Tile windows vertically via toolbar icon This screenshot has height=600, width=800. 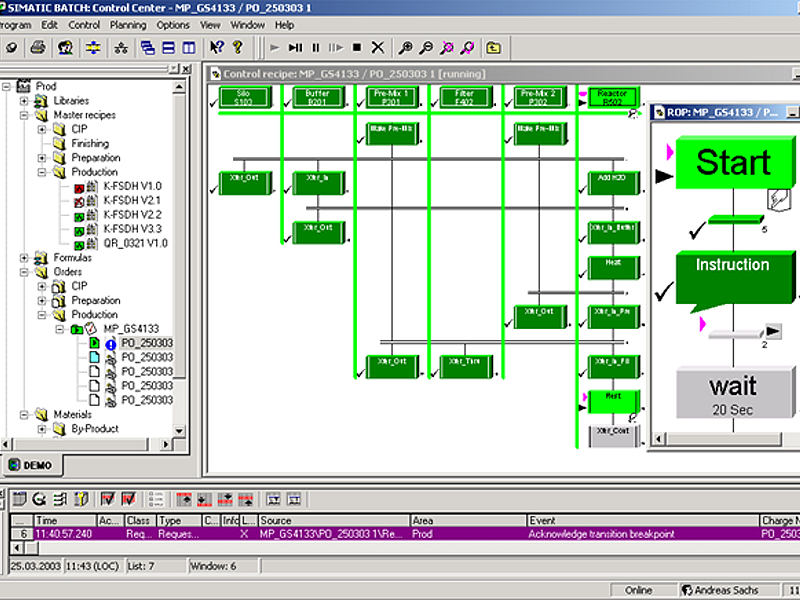click(189, 48)
